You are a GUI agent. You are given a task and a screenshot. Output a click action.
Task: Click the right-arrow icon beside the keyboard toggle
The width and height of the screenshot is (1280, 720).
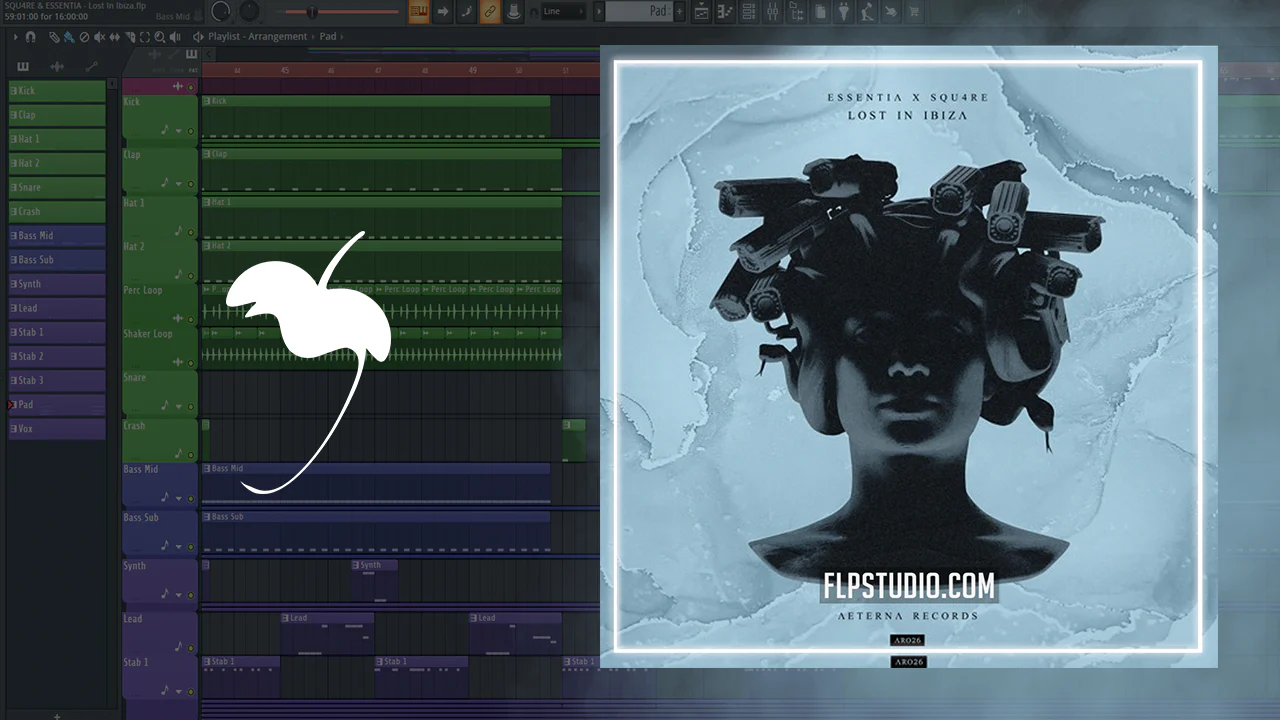[443, 12]
